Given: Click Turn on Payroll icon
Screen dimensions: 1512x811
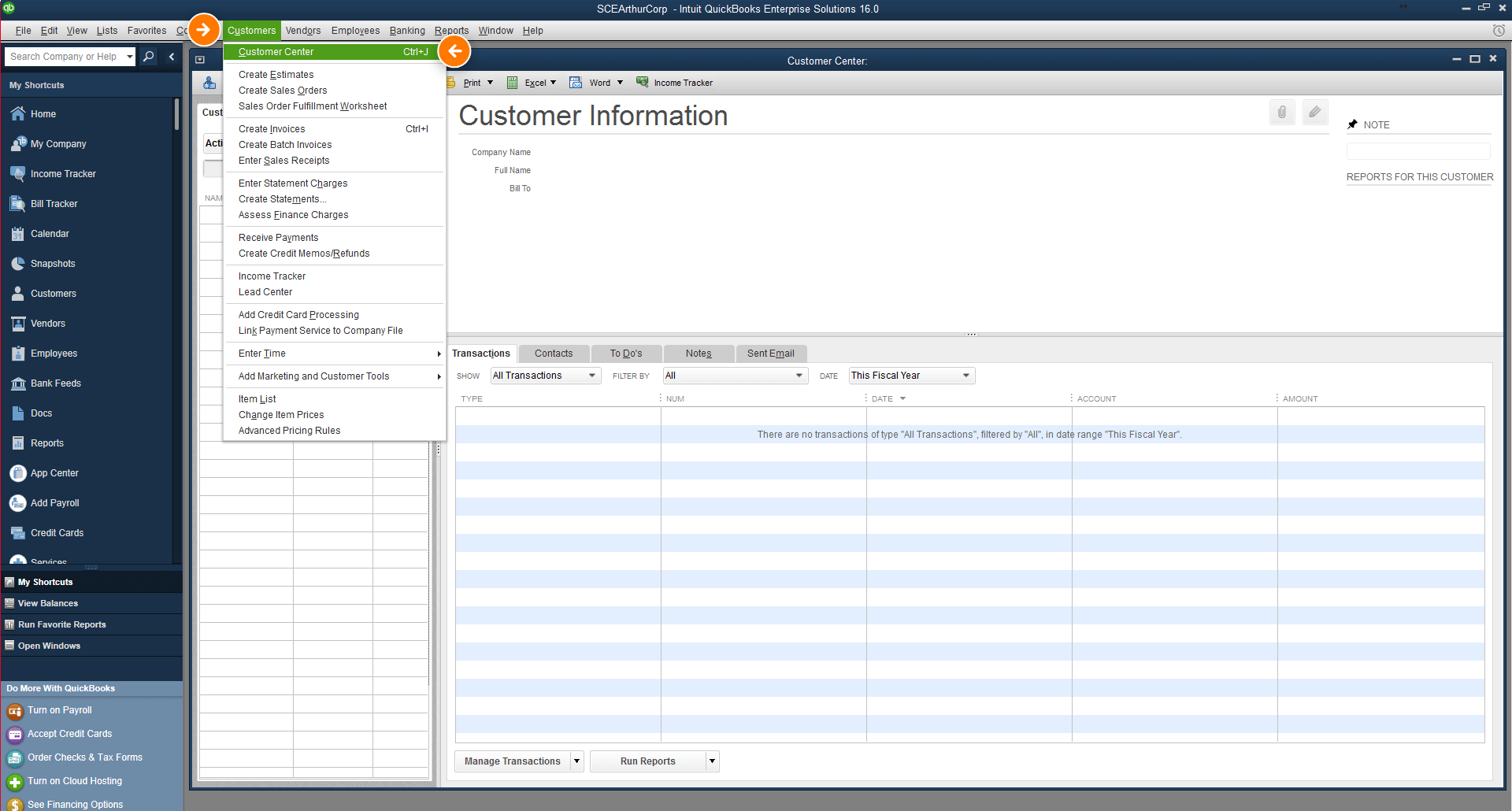Looking at the screenshot, I should pyautogui.click(x=15, y=711).
